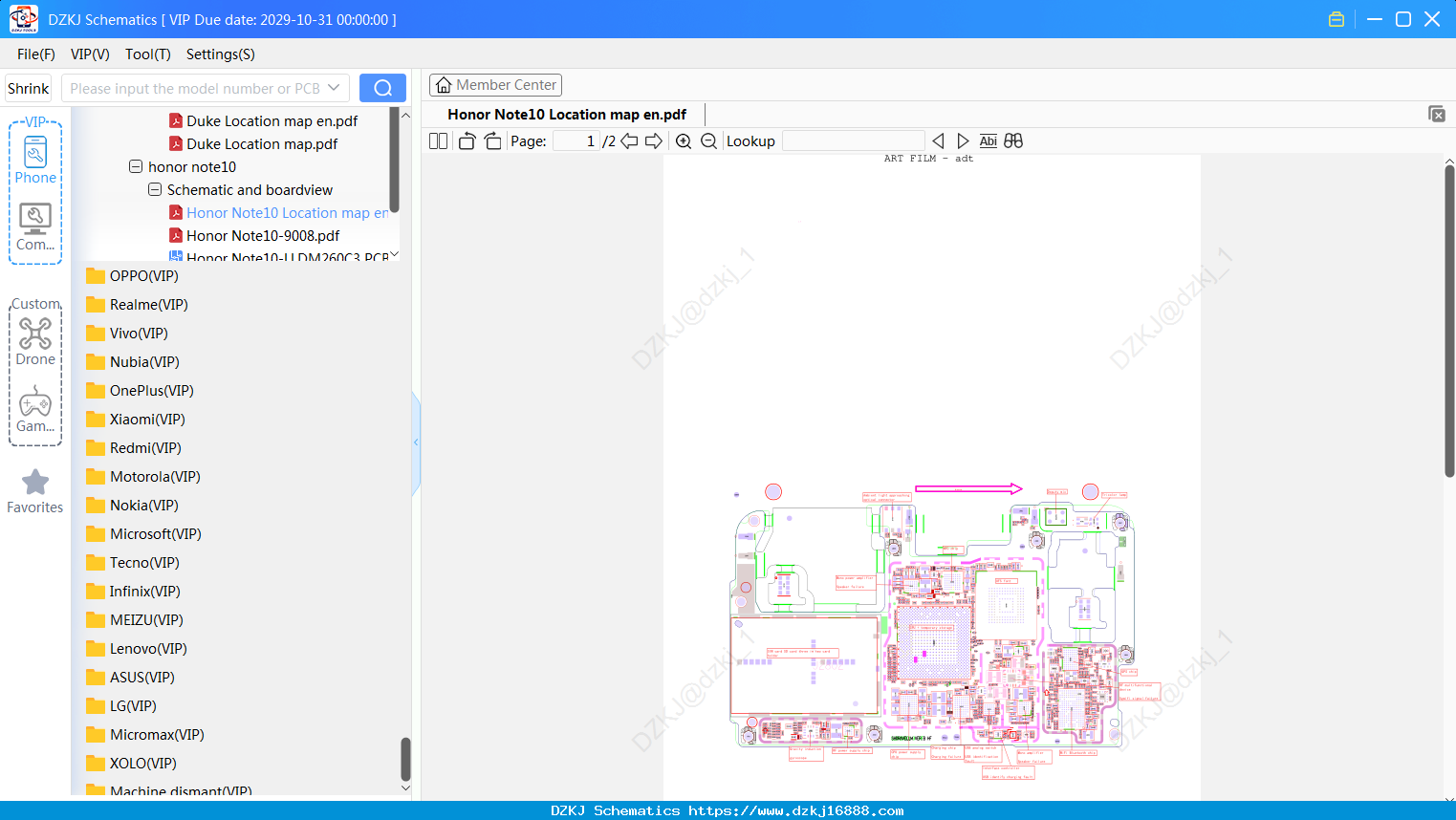Click the brand folder list scrollbar
Screen dimensions: 1456x820
pyautogui.click(x=405, y=759)
